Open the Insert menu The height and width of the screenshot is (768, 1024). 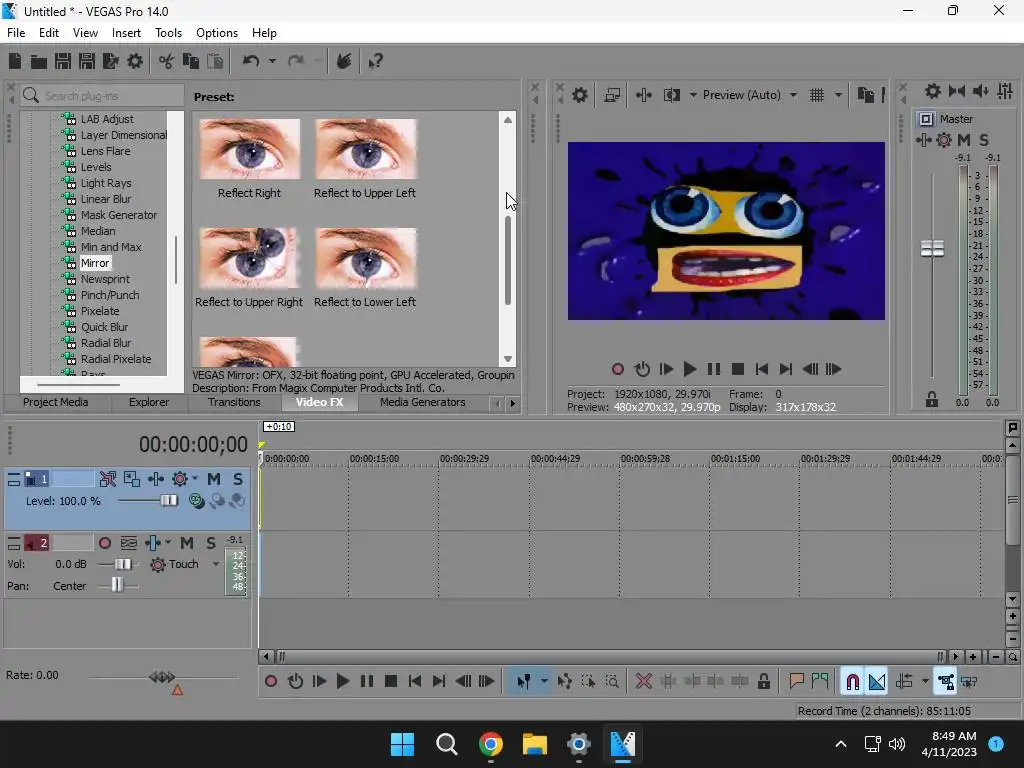click(x=126, y=33)
